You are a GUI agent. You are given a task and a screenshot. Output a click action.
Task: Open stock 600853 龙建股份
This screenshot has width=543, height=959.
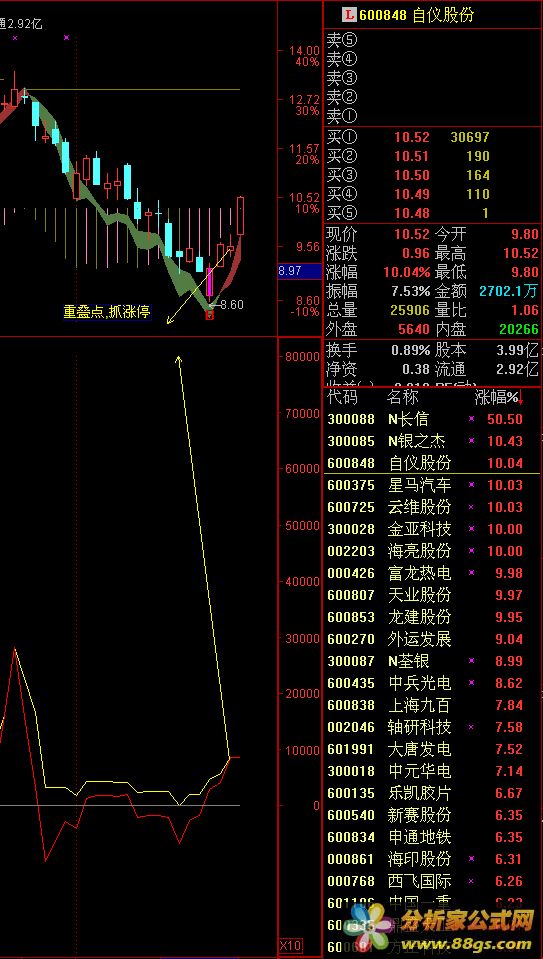coord(432,617)
